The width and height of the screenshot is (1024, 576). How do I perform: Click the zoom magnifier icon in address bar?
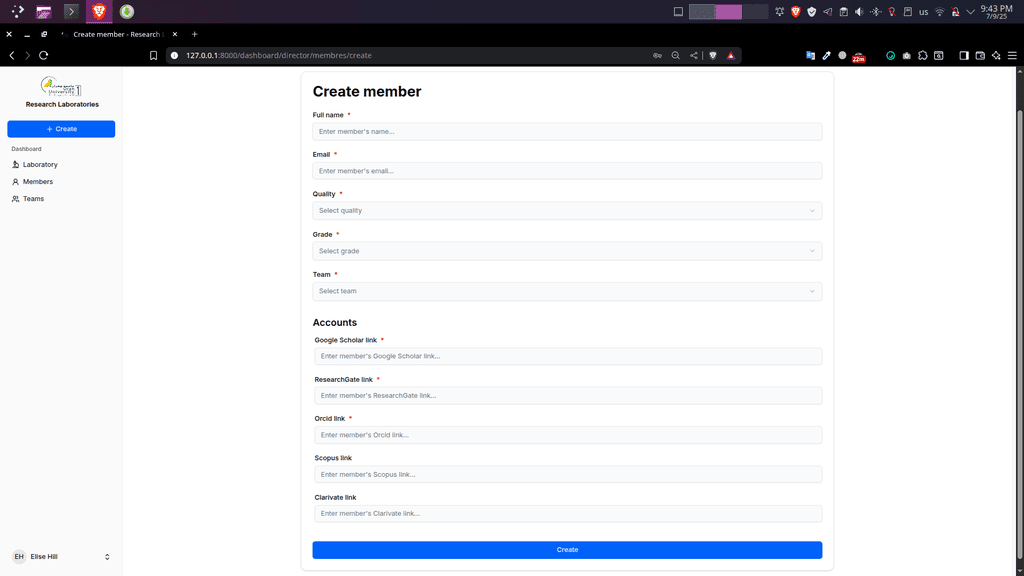tap(676, 56)
